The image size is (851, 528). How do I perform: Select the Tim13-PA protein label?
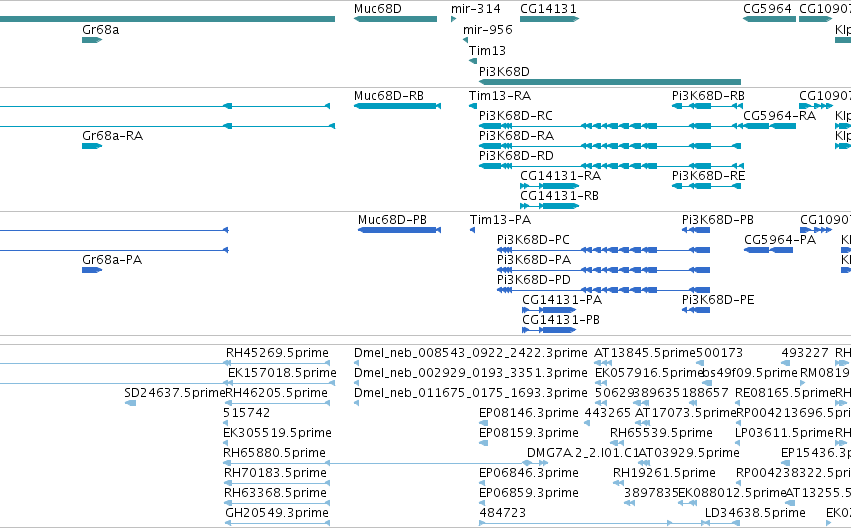500,220
